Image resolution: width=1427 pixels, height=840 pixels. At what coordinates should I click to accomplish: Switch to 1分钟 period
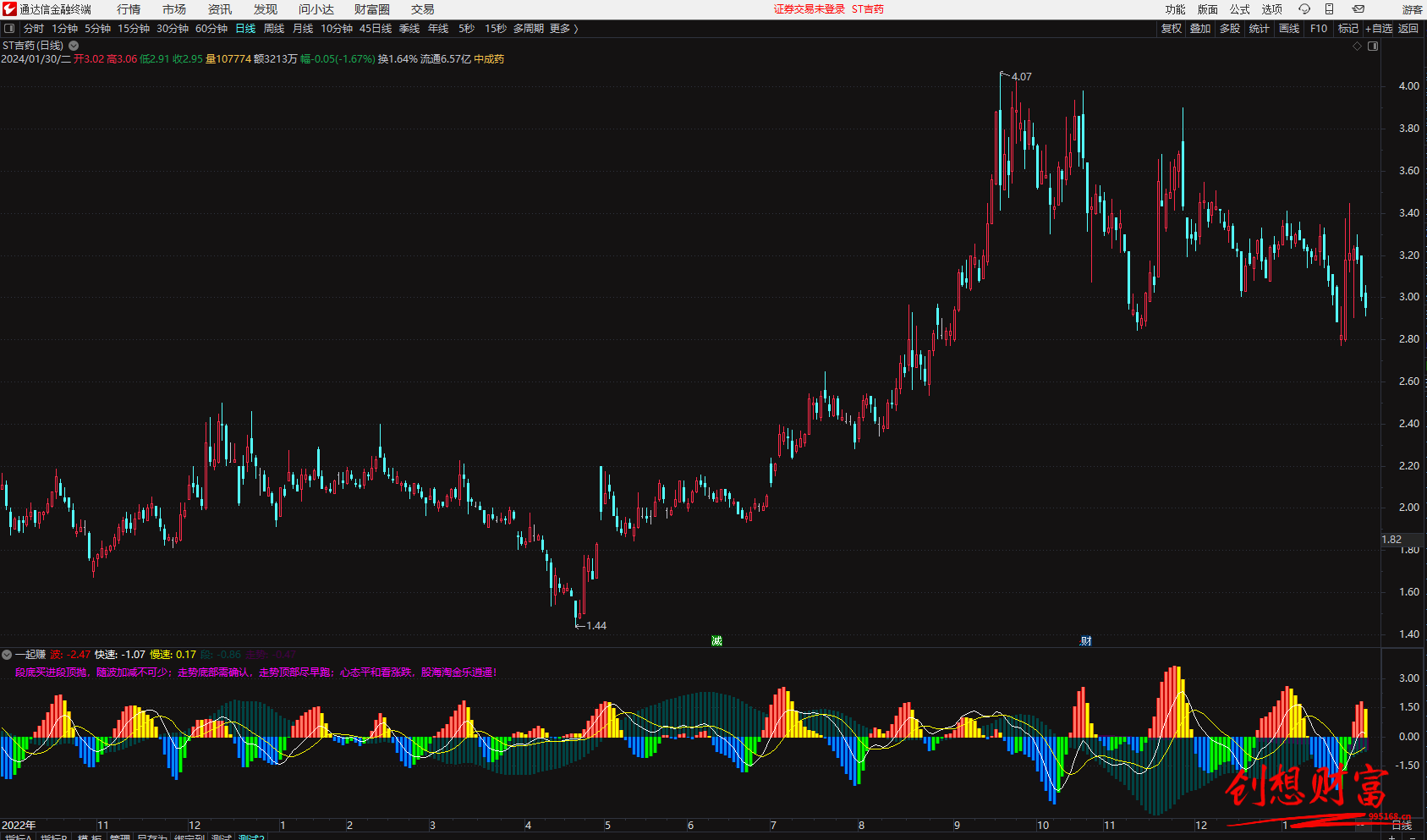(x=64, y=29)
